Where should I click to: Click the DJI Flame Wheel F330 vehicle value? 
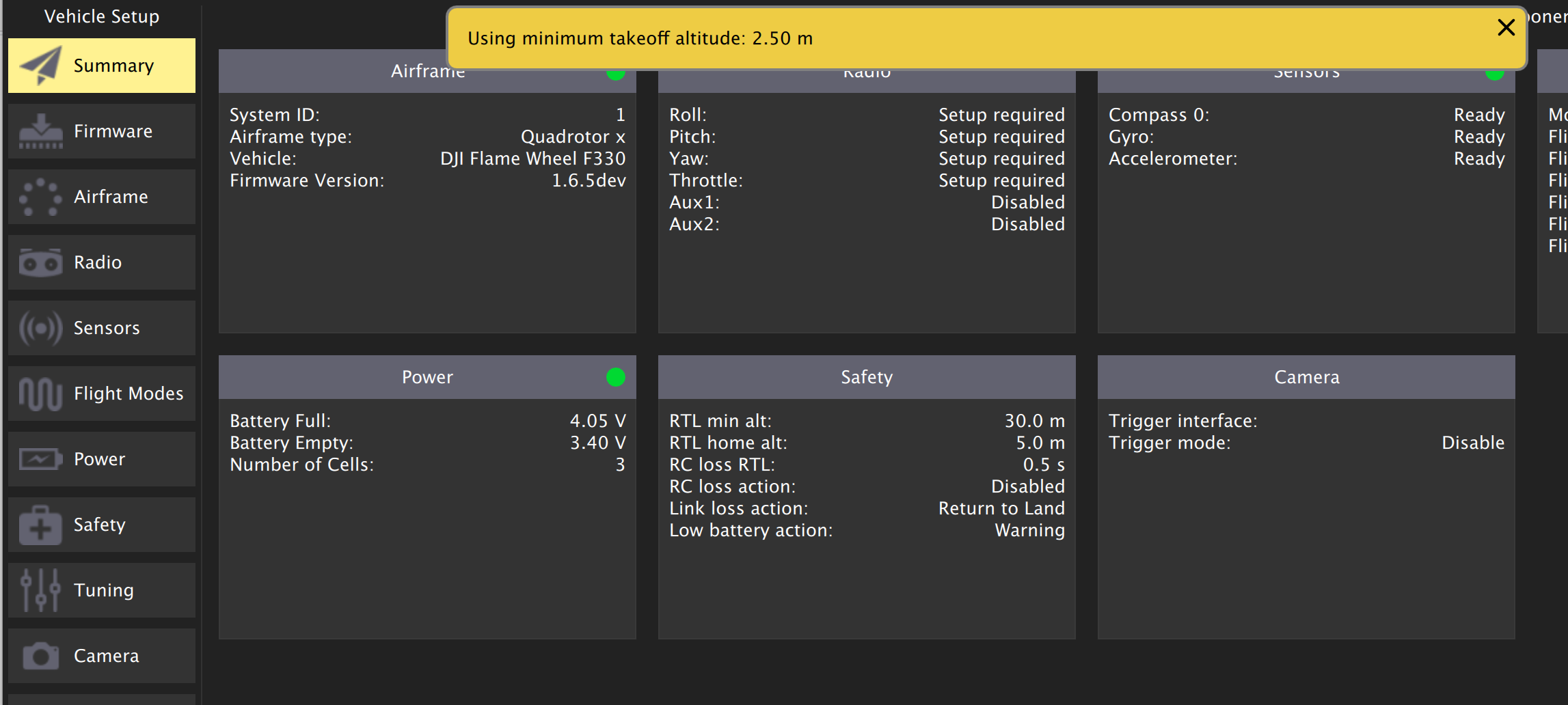[x=532, y=158]
